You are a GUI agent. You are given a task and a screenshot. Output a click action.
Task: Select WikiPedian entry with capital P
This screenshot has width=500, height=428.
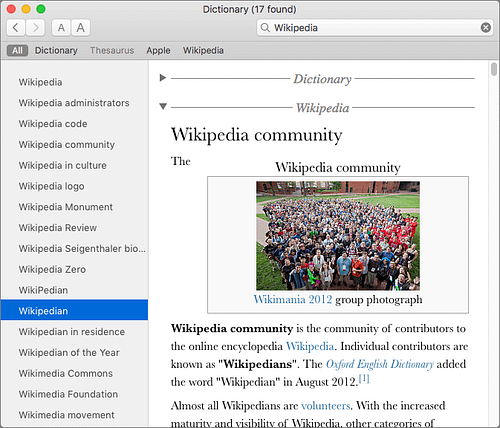click(75, 290)
